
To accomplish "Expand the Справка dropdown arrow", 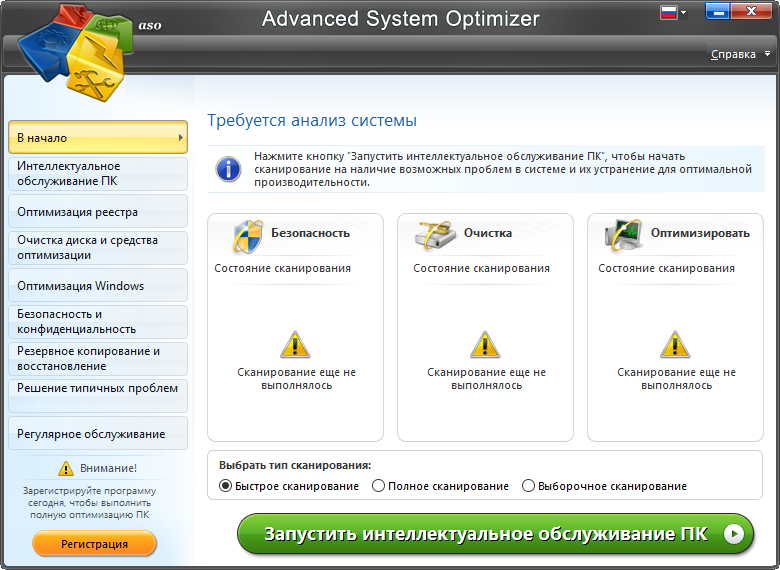I will [767, 54].
